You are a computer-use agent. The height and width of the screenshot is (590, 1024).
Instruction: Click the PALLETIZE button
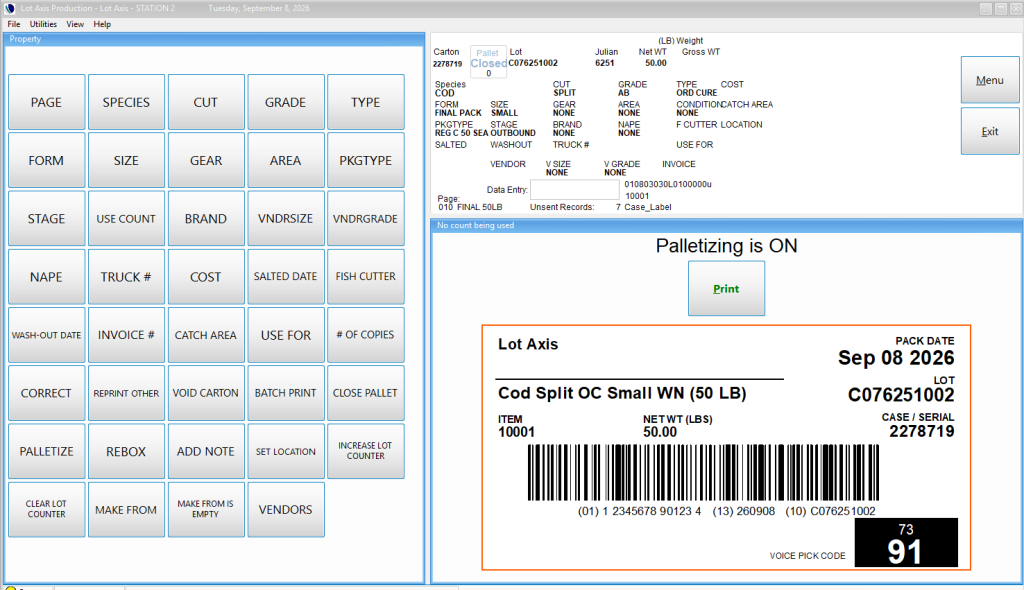[x=46, y=451]
